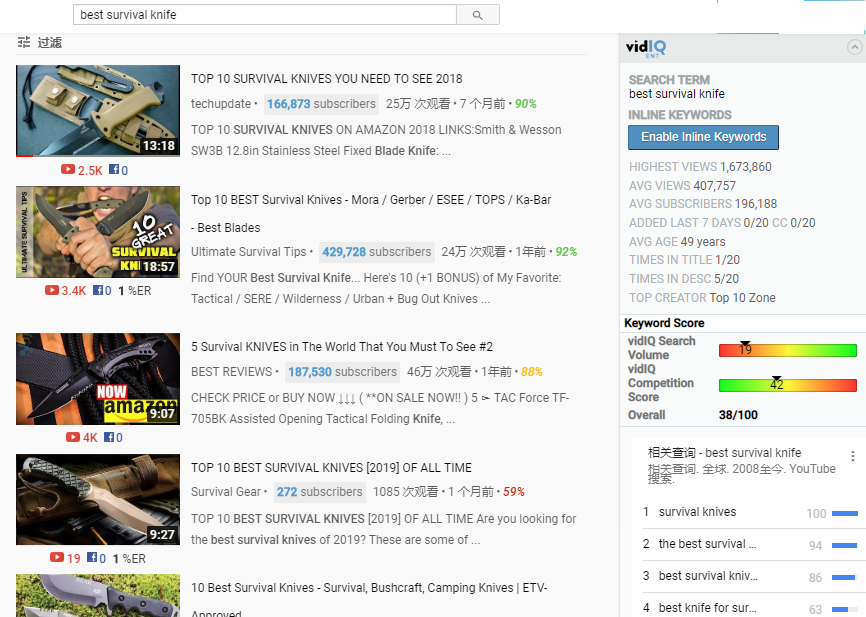Click the vidIQ Competition Score bar

click(788, 385)
